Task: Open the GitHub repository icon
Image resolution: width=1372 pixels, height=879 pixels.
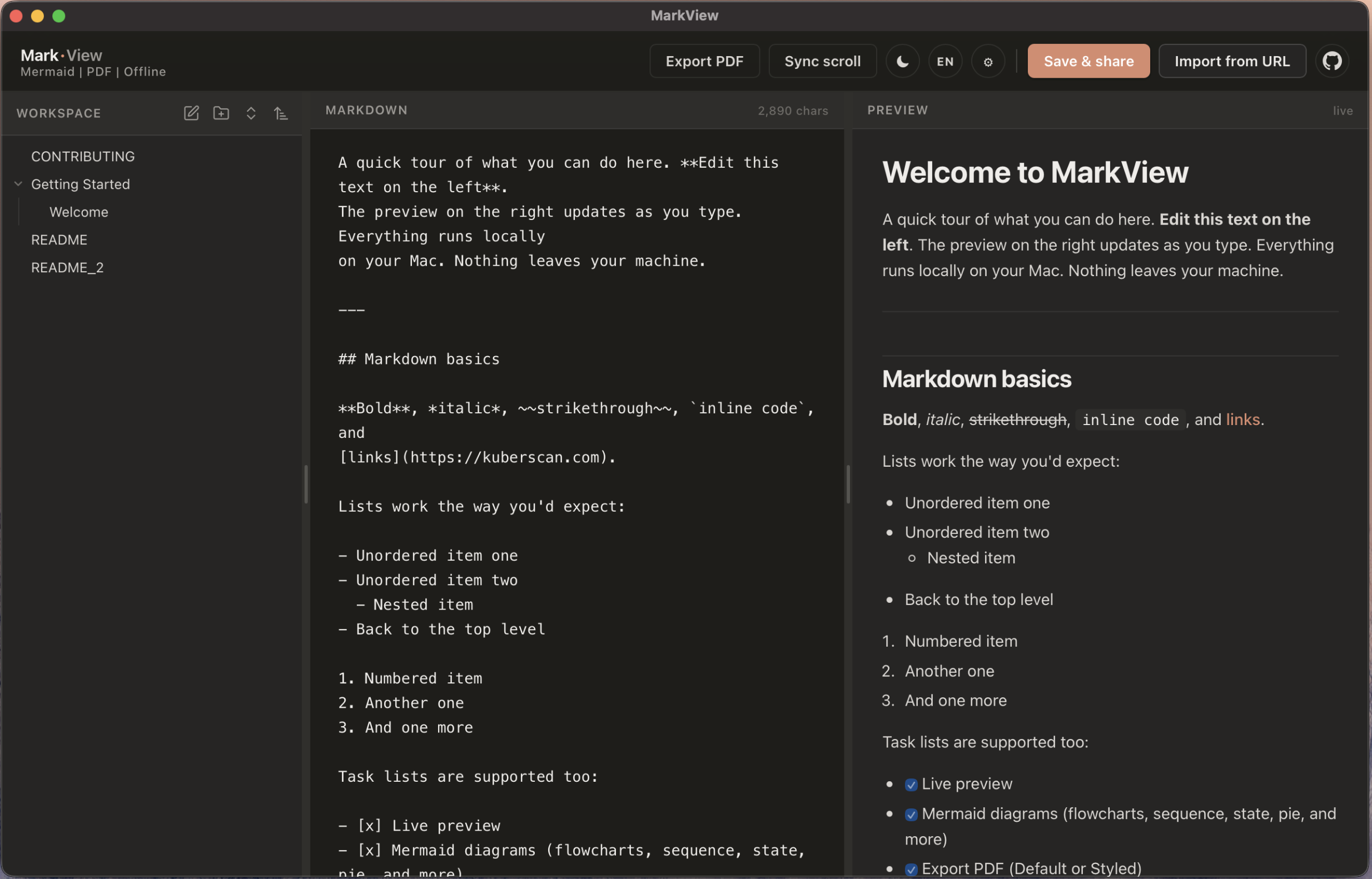Action: coord(1332,61)
